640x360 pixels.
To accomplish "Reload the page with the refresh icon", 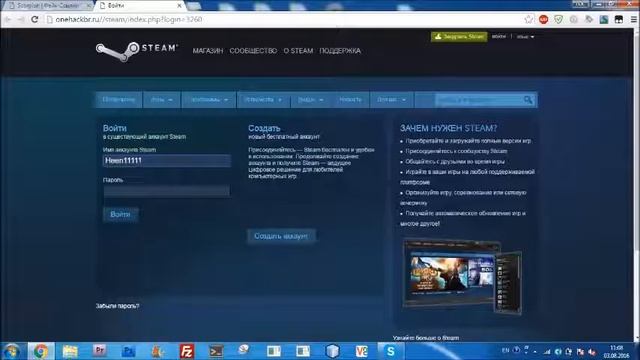I will coord(35,20).
